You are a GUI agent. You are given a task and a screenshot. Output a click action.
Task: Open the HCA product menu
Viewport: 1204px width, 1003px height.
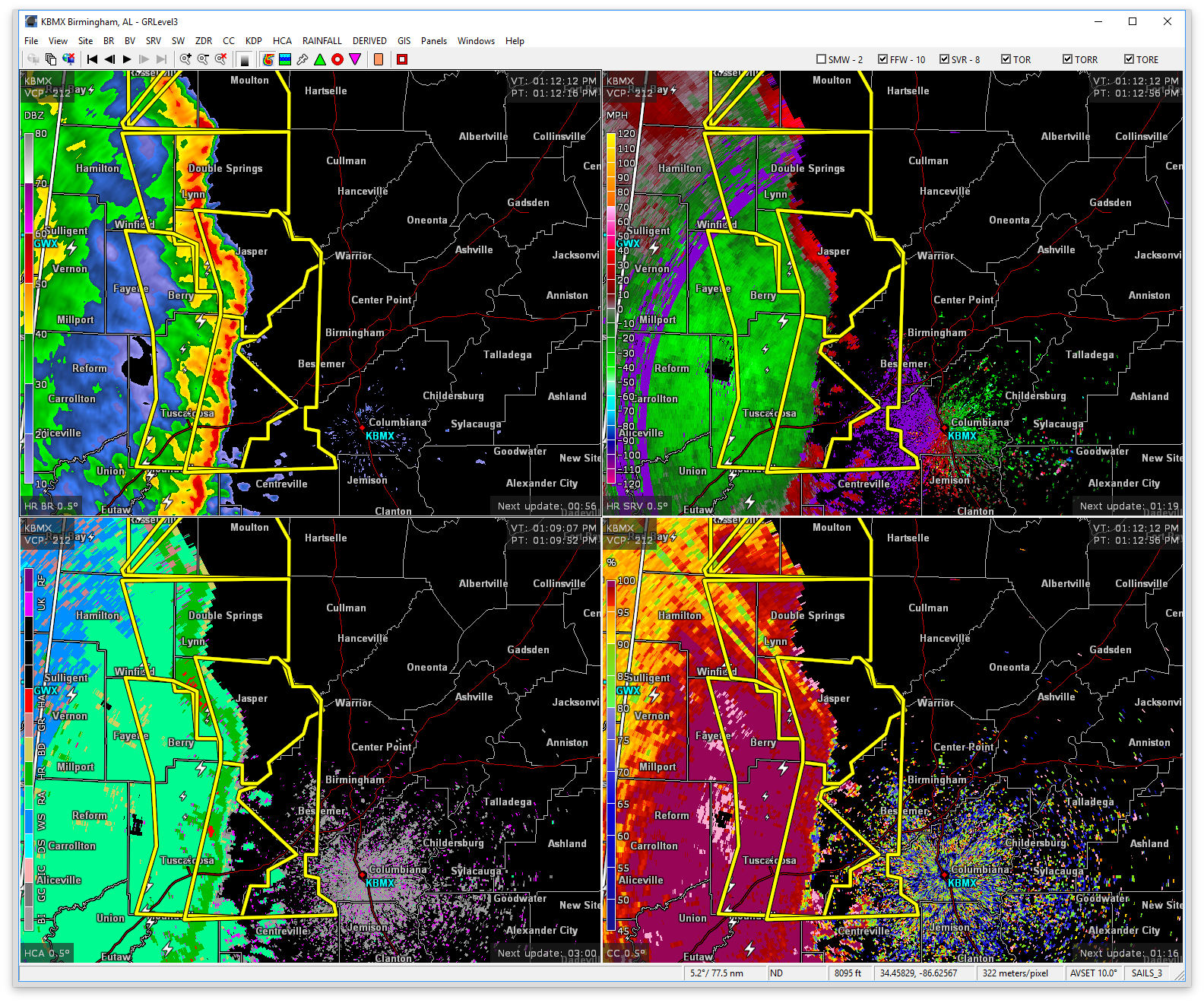click(282, 41)
